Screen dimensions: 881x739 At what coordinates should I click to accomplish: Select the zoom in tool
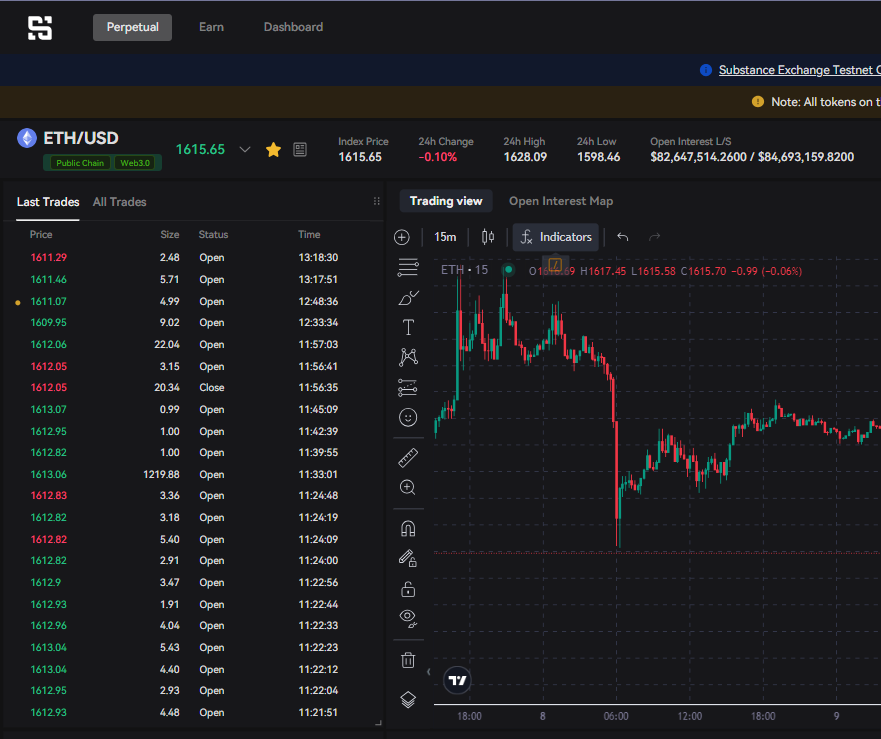[x=408, y=487]
